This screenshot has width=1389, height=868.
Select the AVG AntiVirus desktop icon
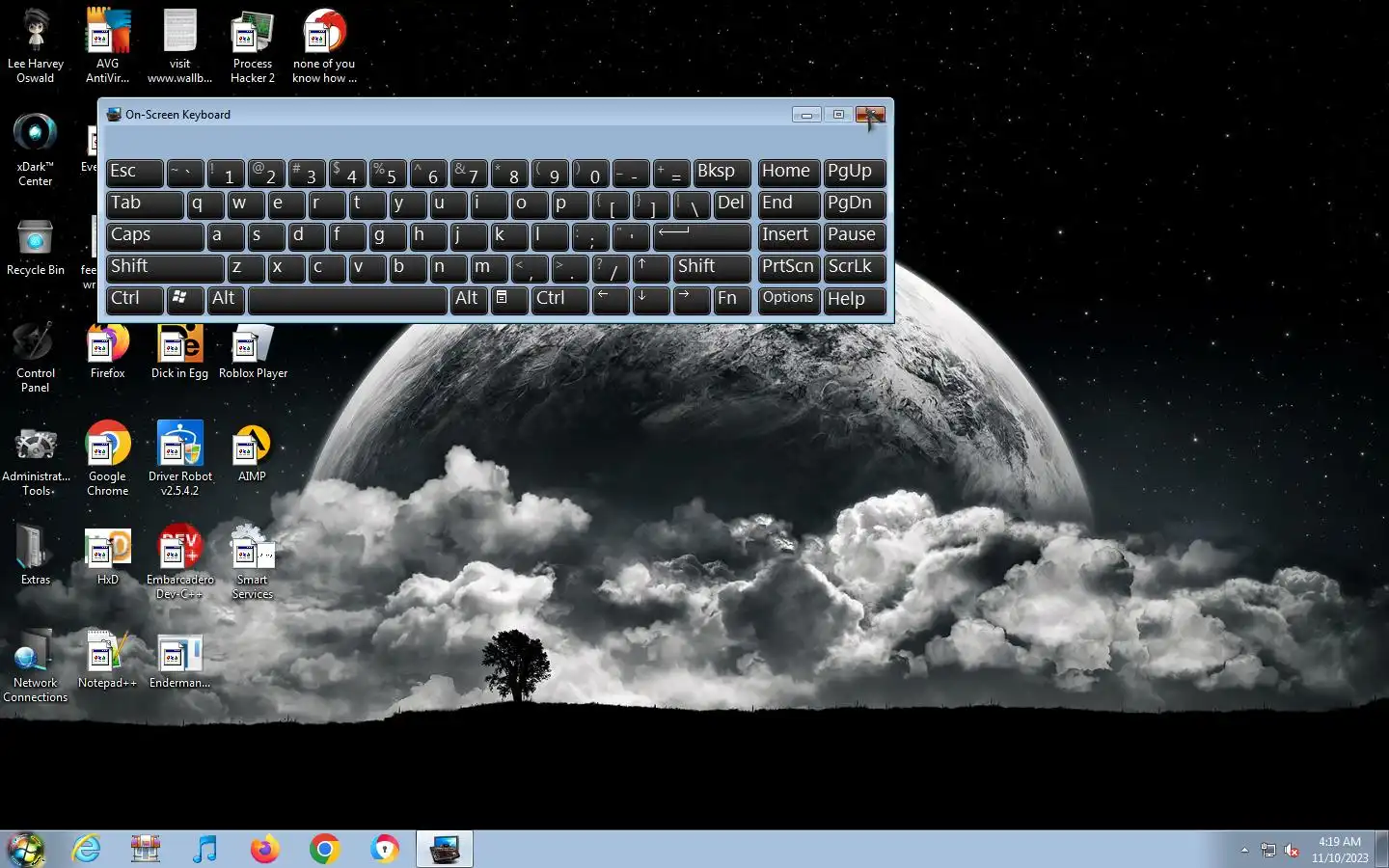pos(107,45)
